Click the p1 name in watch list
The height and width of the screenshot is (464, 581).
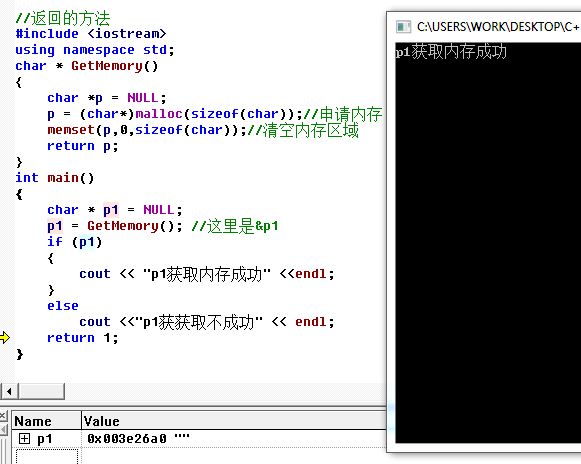pos(44,439)
